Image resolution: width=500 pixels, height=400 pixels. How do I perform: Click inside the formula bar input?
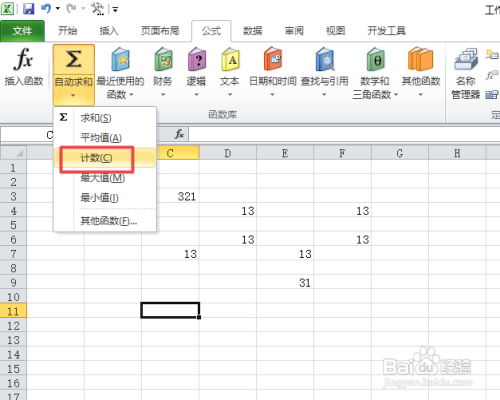pyautogui.click(x=344, y=134)
